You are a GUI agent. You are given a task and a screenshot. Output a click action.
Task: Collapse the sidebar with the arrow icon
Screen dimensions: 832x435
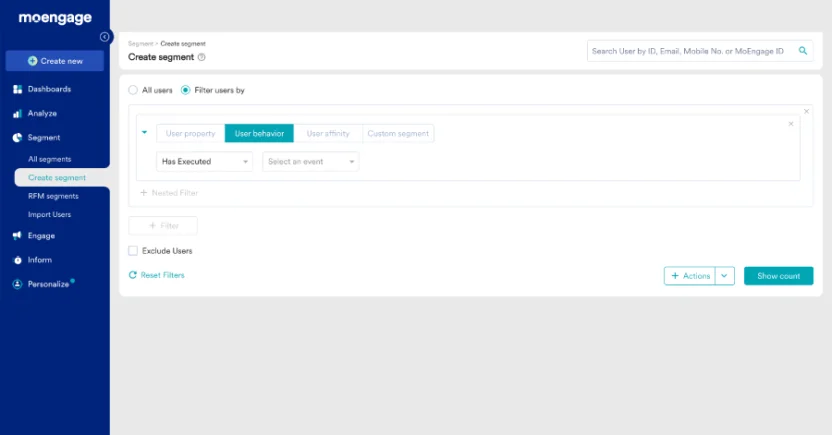(105, 37)
